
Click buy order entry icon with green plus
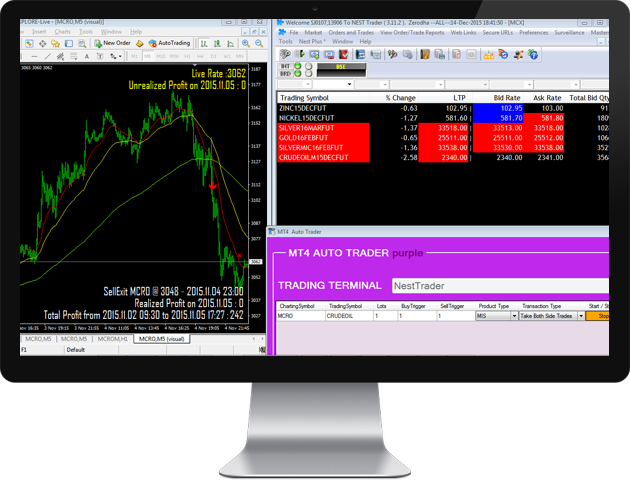(314, 54)
